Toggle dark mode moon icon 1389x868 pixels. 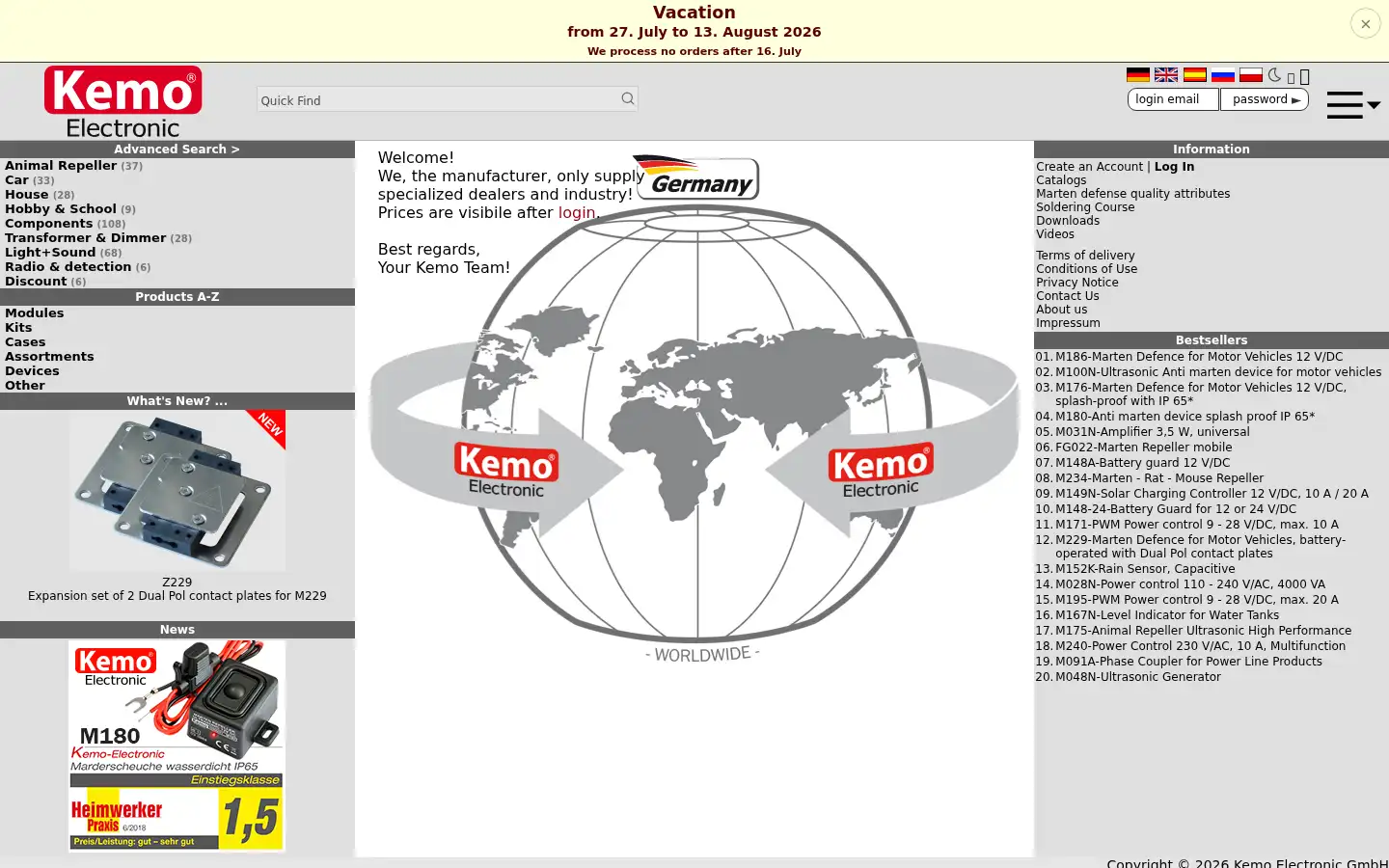click(x=1274, y=75)
